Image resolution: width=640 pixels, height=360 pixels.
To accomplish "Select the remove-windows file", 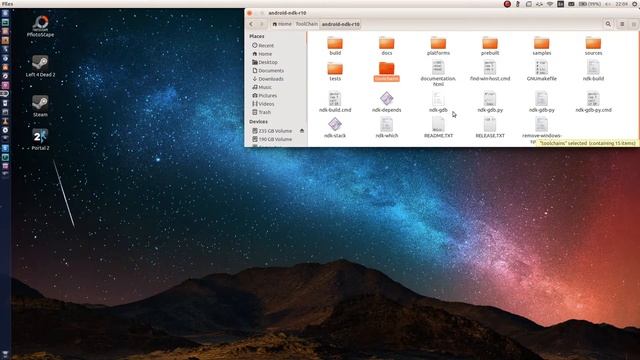I will click(541, 130).
